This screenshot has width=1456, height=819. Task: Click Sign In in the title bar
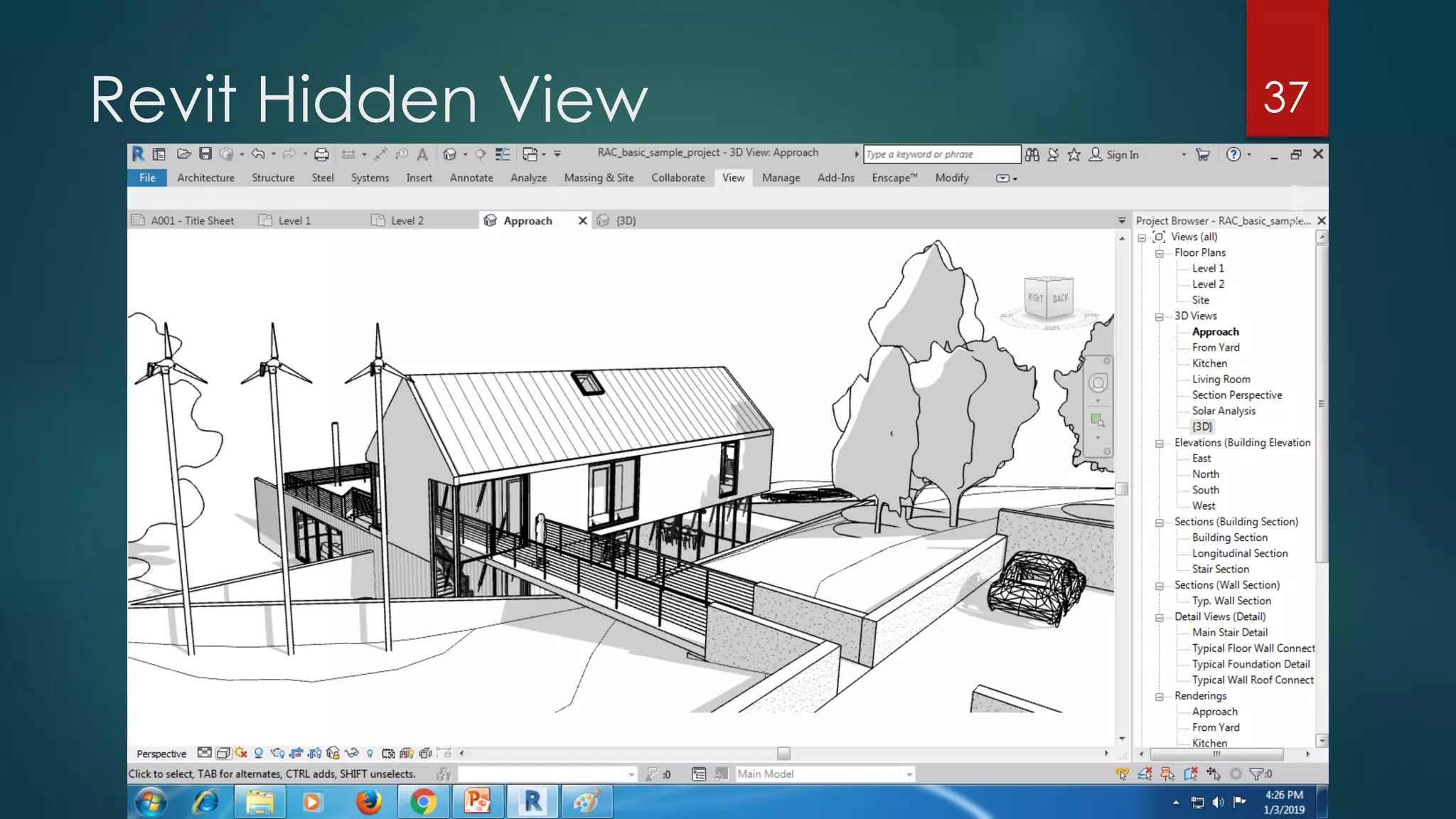(x=1122, y=155)
